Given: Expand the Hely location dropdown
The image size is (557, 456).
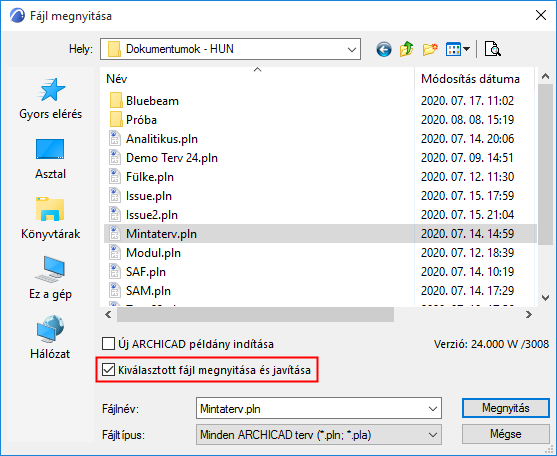Looking at the screenshot, I should coord(352,49).
